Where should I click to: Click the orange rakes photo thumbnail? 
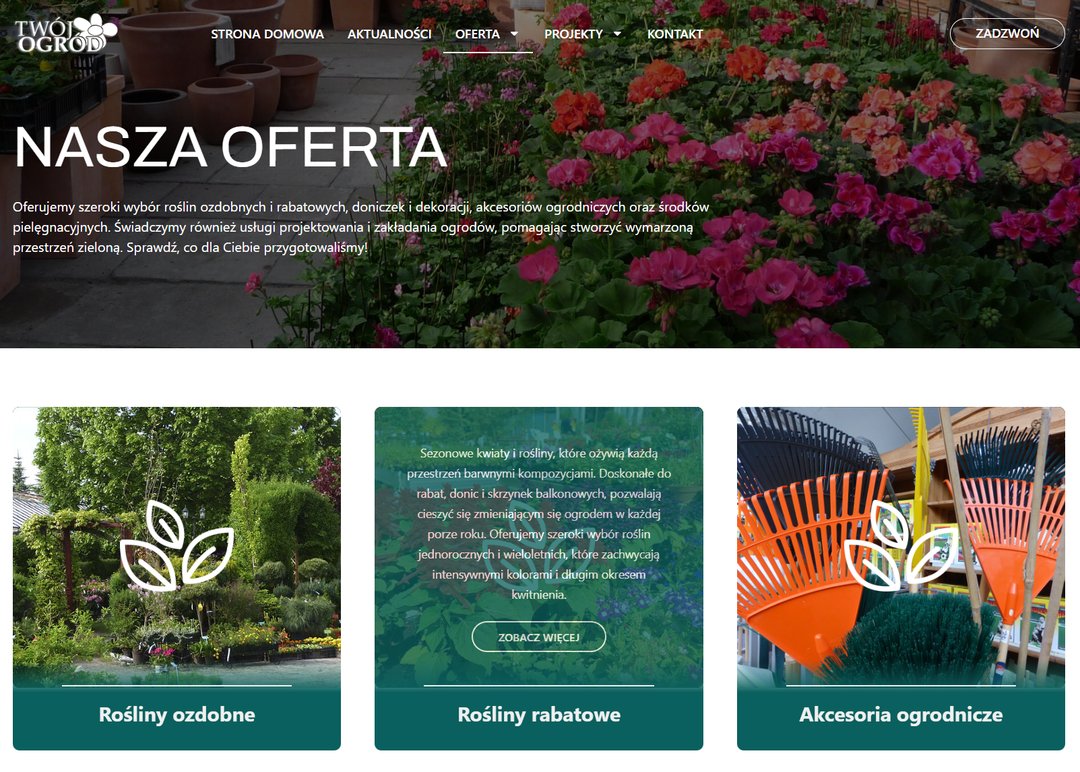point(901,547)
